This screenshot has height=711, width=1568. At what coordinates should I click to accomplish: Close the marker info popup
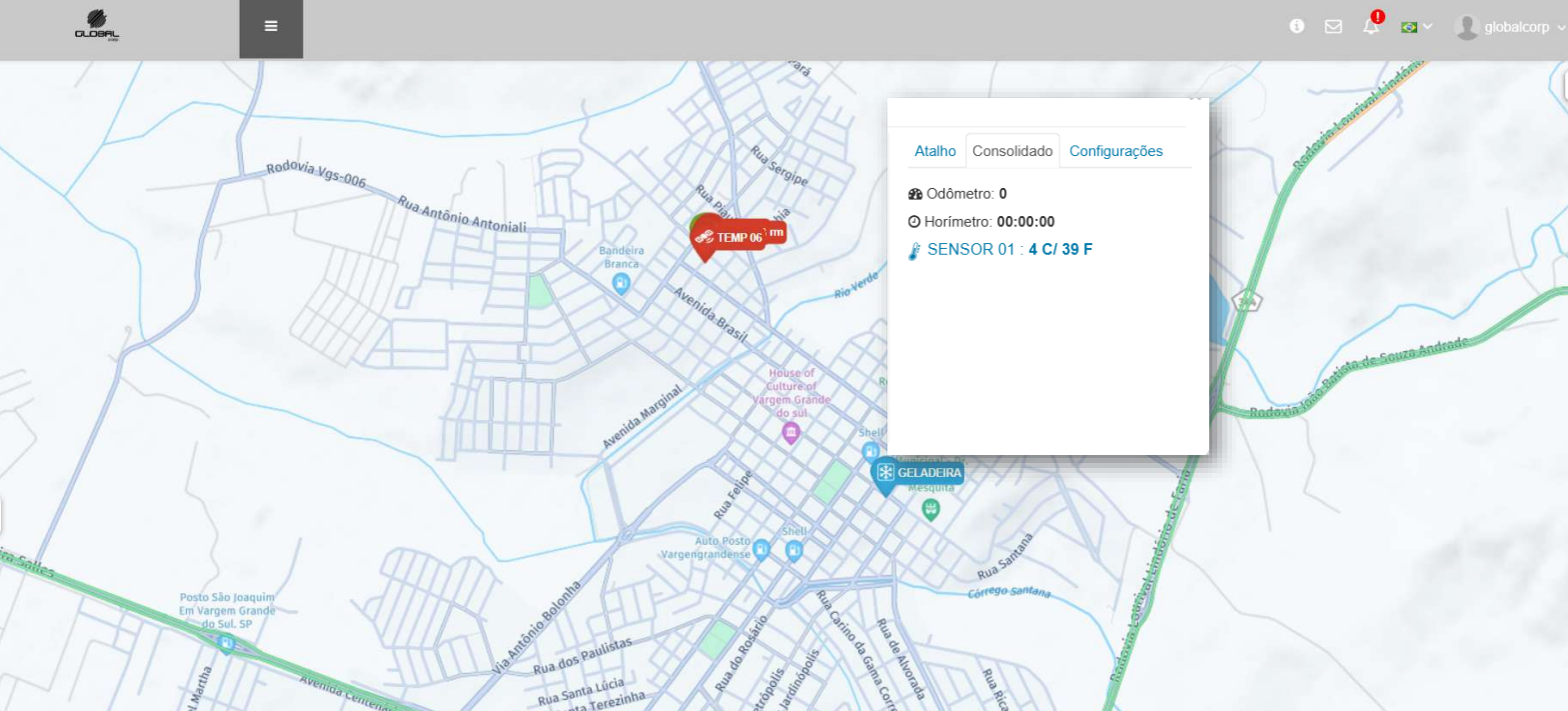(1195, 99)
